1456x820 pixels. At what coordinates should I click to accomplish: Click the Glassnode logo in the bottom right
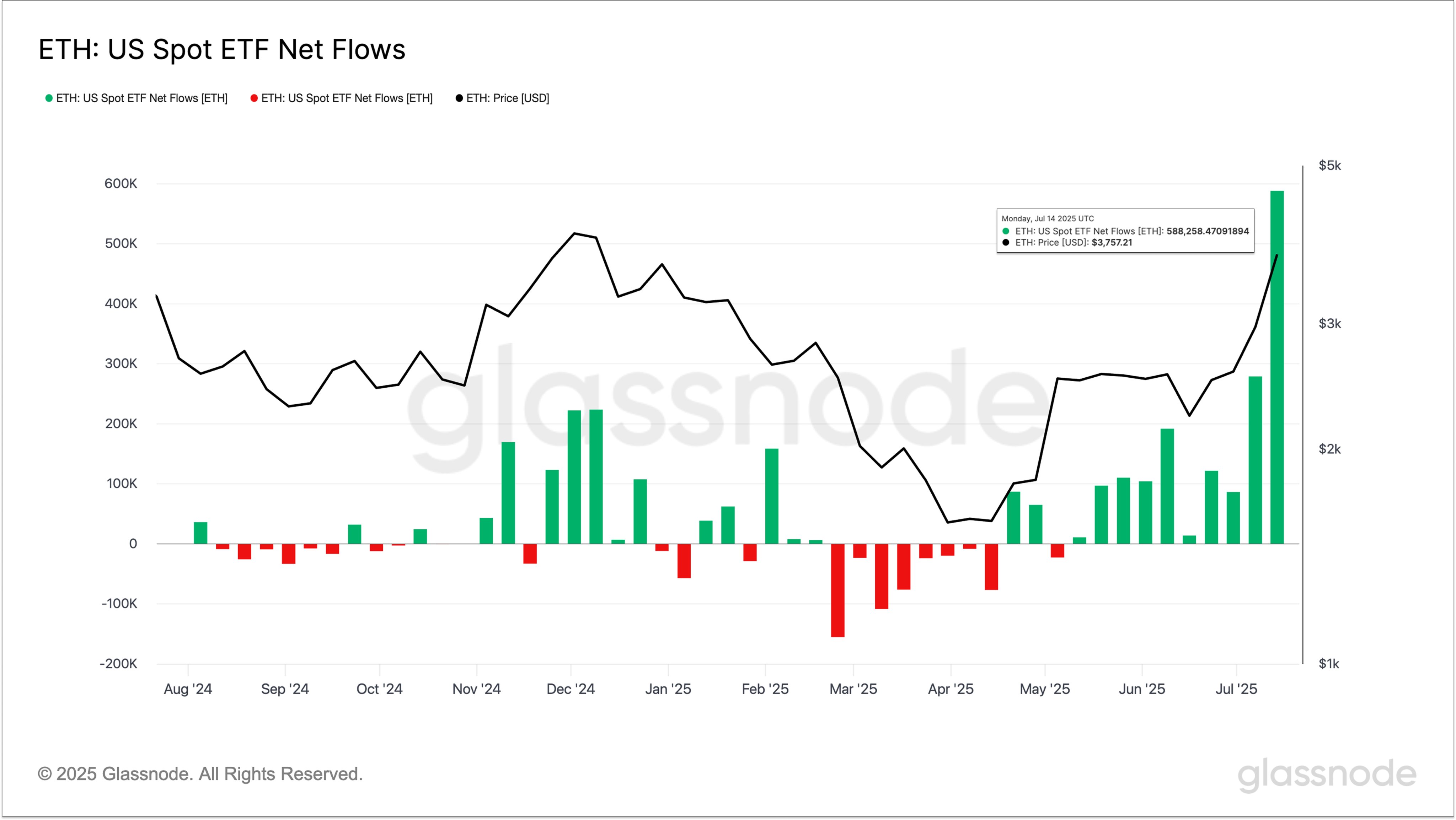pyautogui.click(x=1327, y=774)
